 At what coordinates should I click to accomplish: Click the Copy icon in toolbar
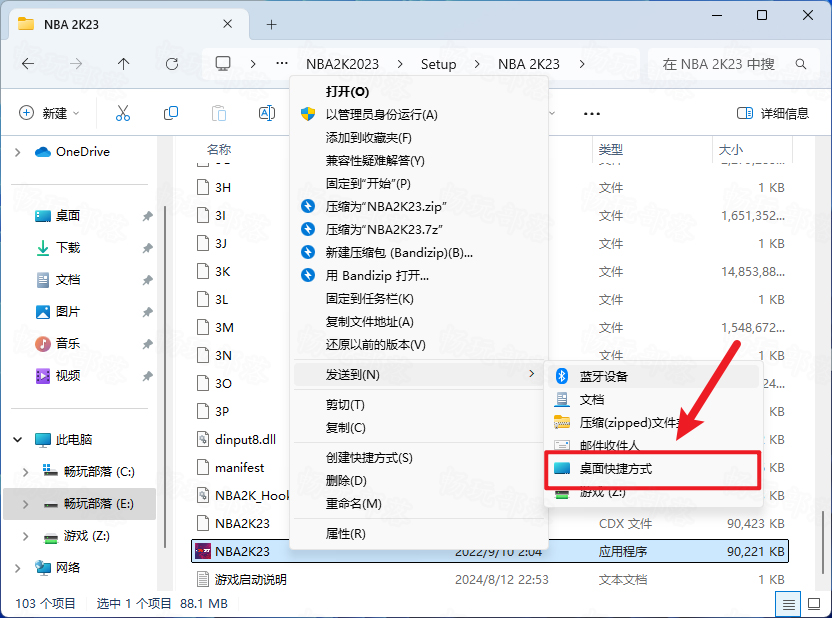tap(171, 113)
